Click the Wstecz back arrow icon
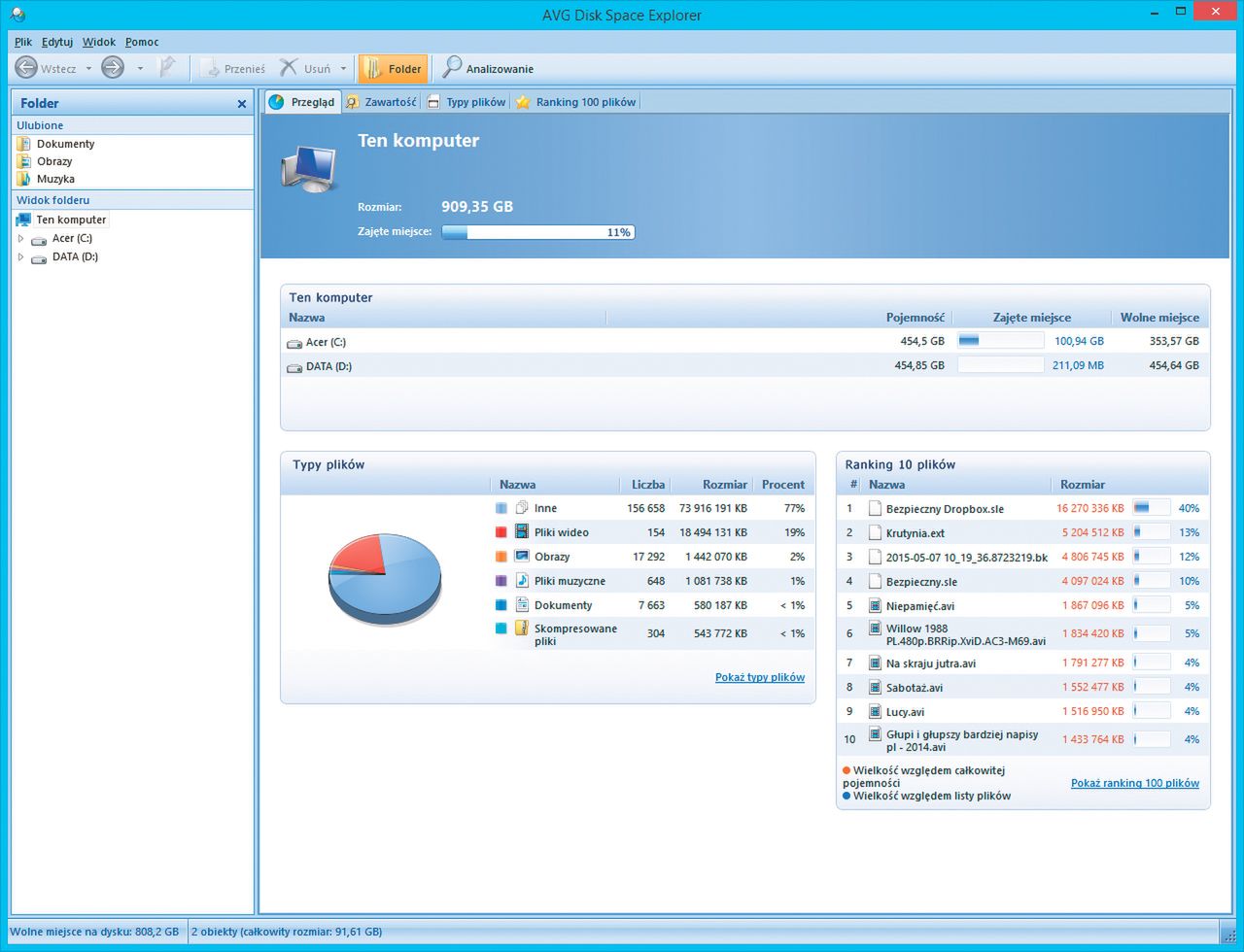 click(26, 68)
